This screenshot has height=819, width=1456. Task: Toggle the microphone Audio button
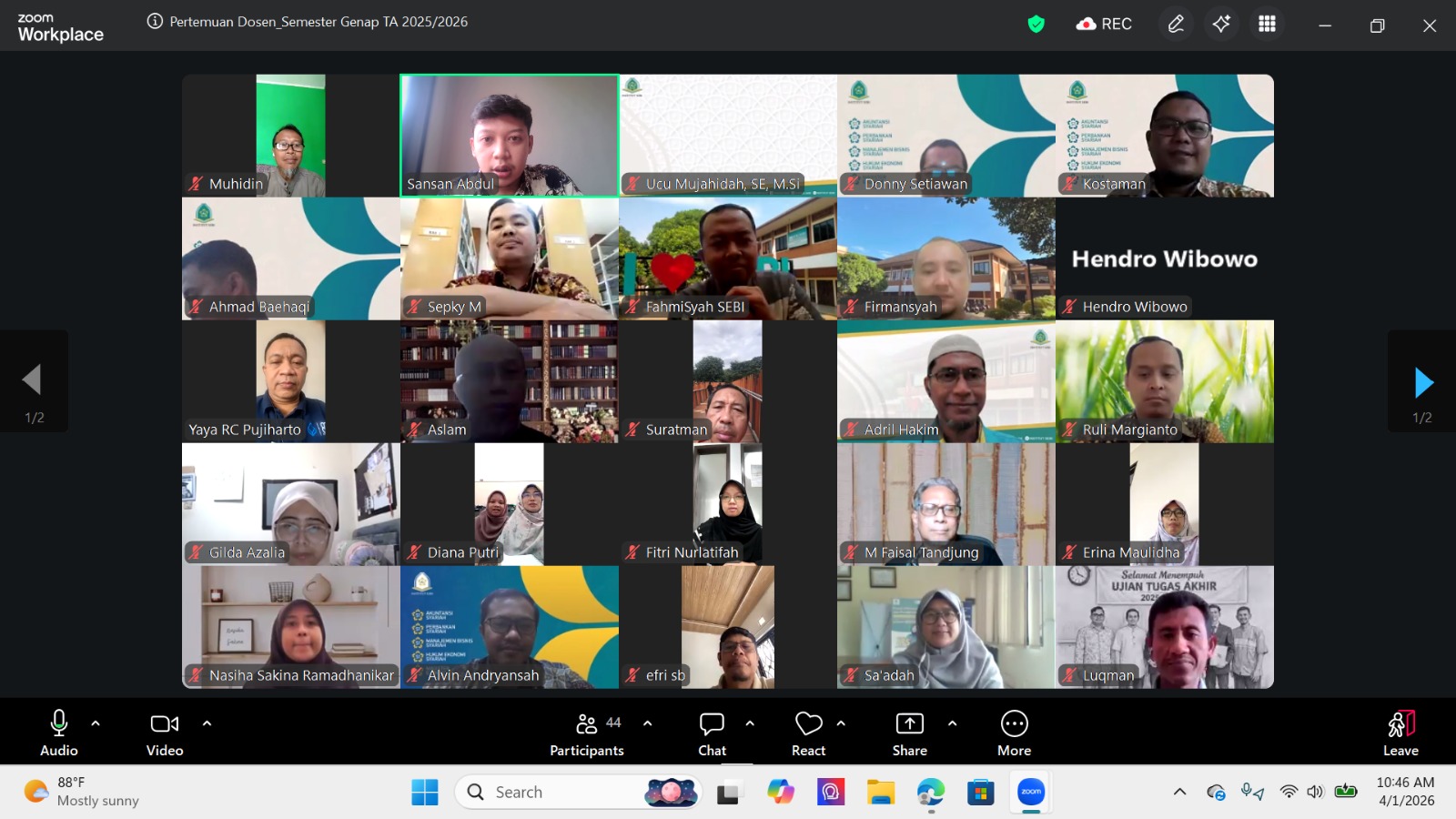[x=59, y=733]
